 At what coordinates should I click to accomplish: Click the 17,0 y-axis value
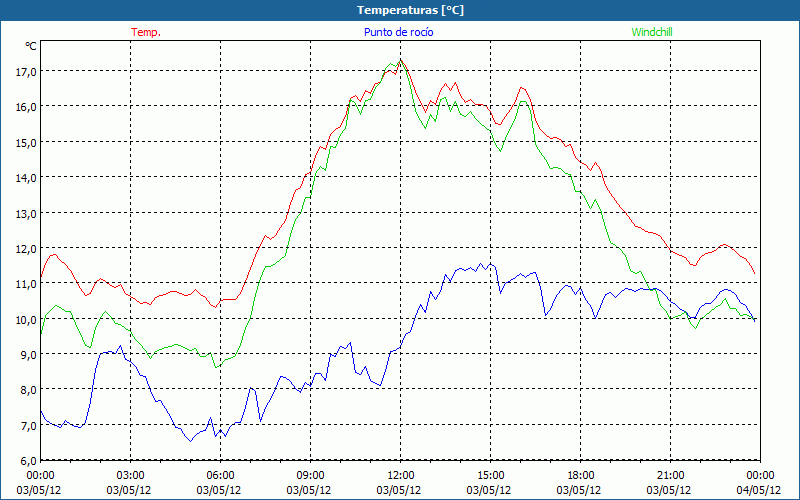point(25,71)
